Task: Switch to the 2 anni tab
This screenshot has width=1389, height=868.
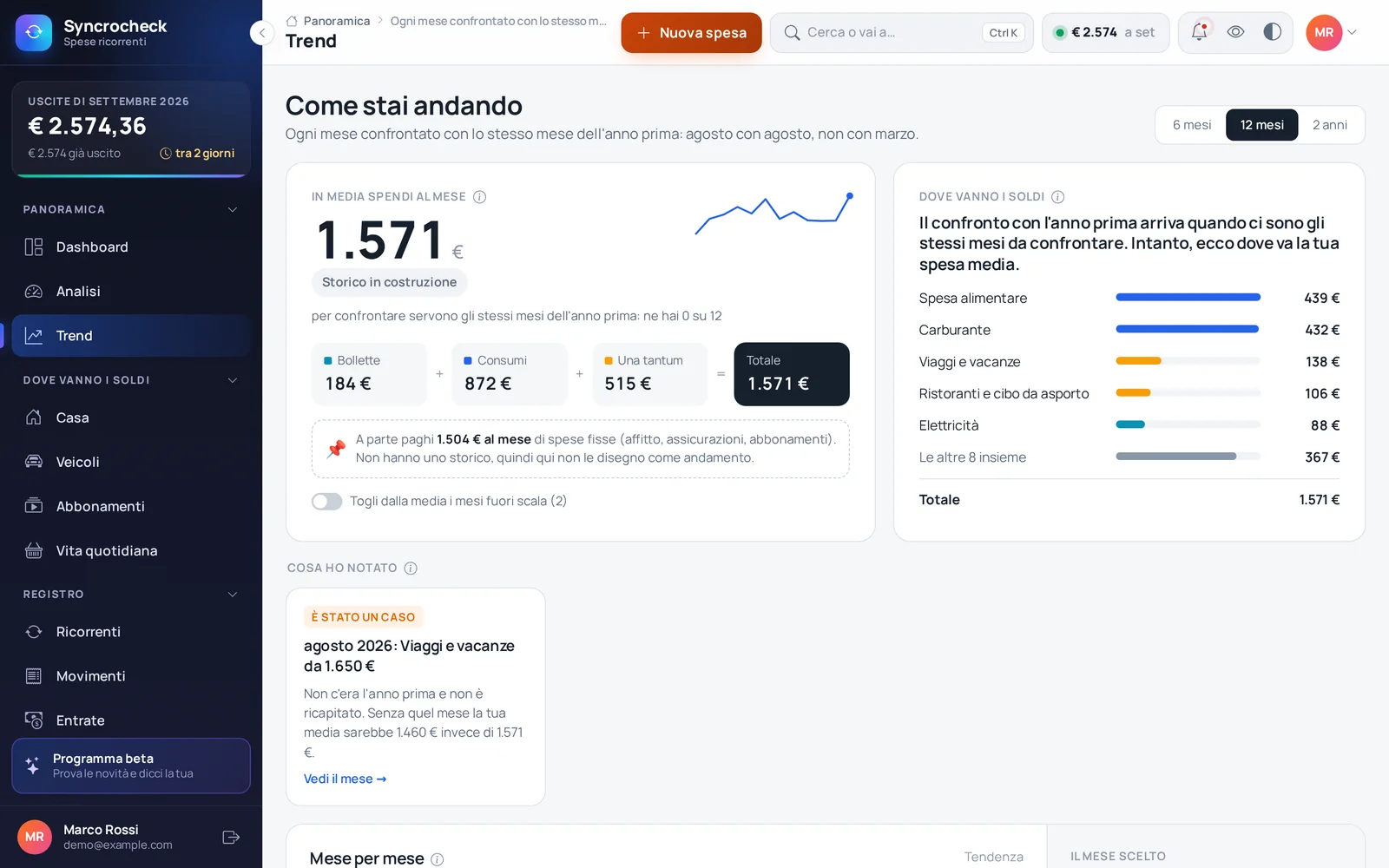Action: pos(1329,125)
